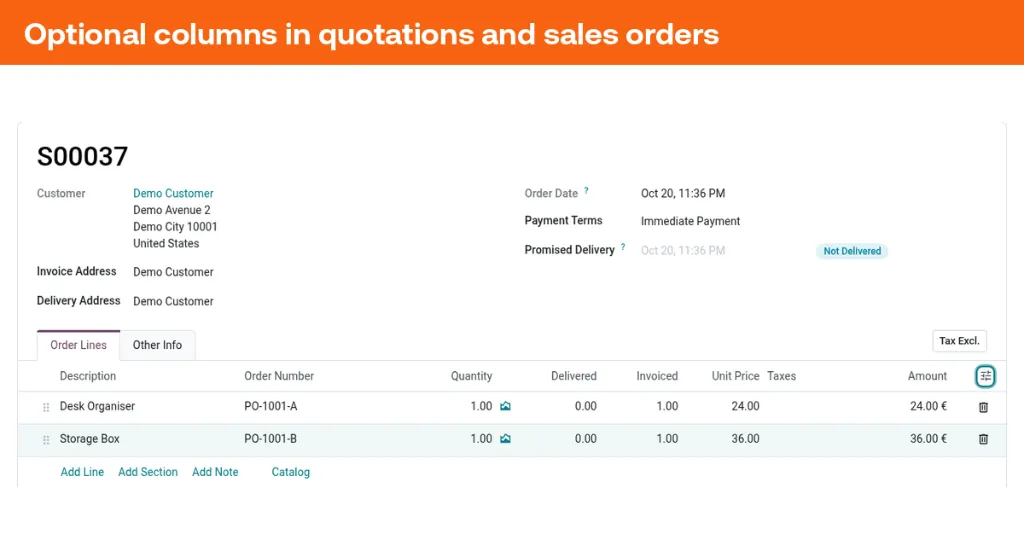
Task: Click quantity 1.00 of Storage Box
Action: (x=481, y=439)
